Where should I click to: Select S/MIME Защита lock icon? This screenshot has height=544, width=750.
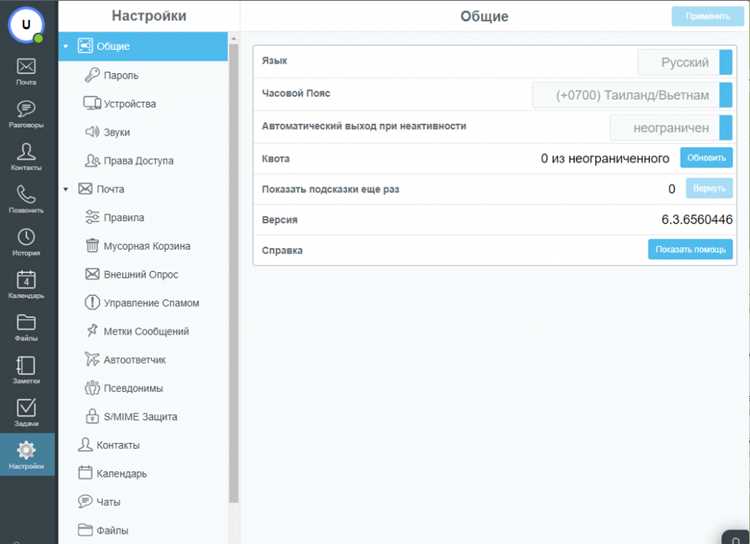pos(92,416)
